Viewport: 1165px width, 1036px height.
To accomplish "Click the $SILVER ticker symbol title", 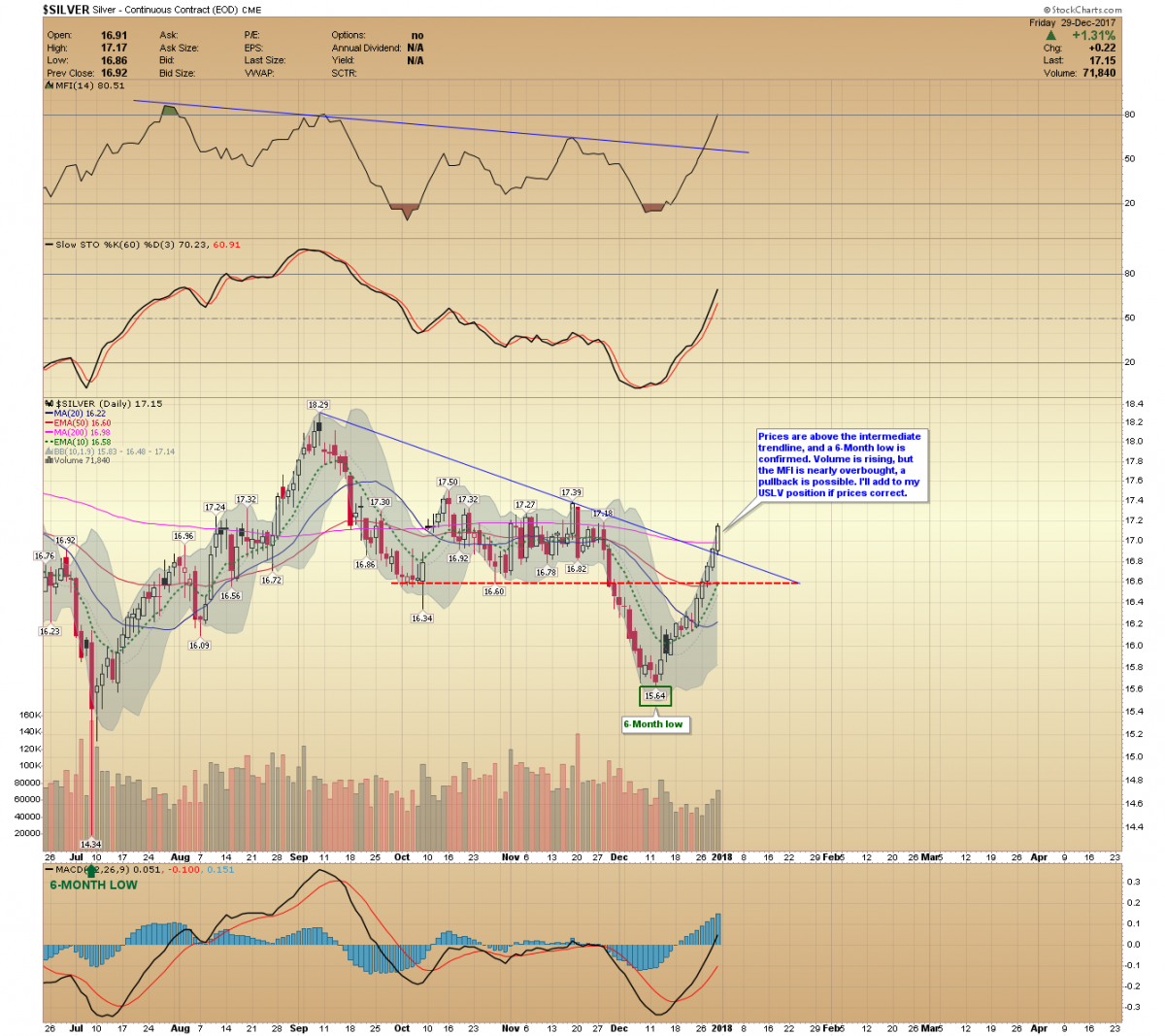I will point(66,10).
